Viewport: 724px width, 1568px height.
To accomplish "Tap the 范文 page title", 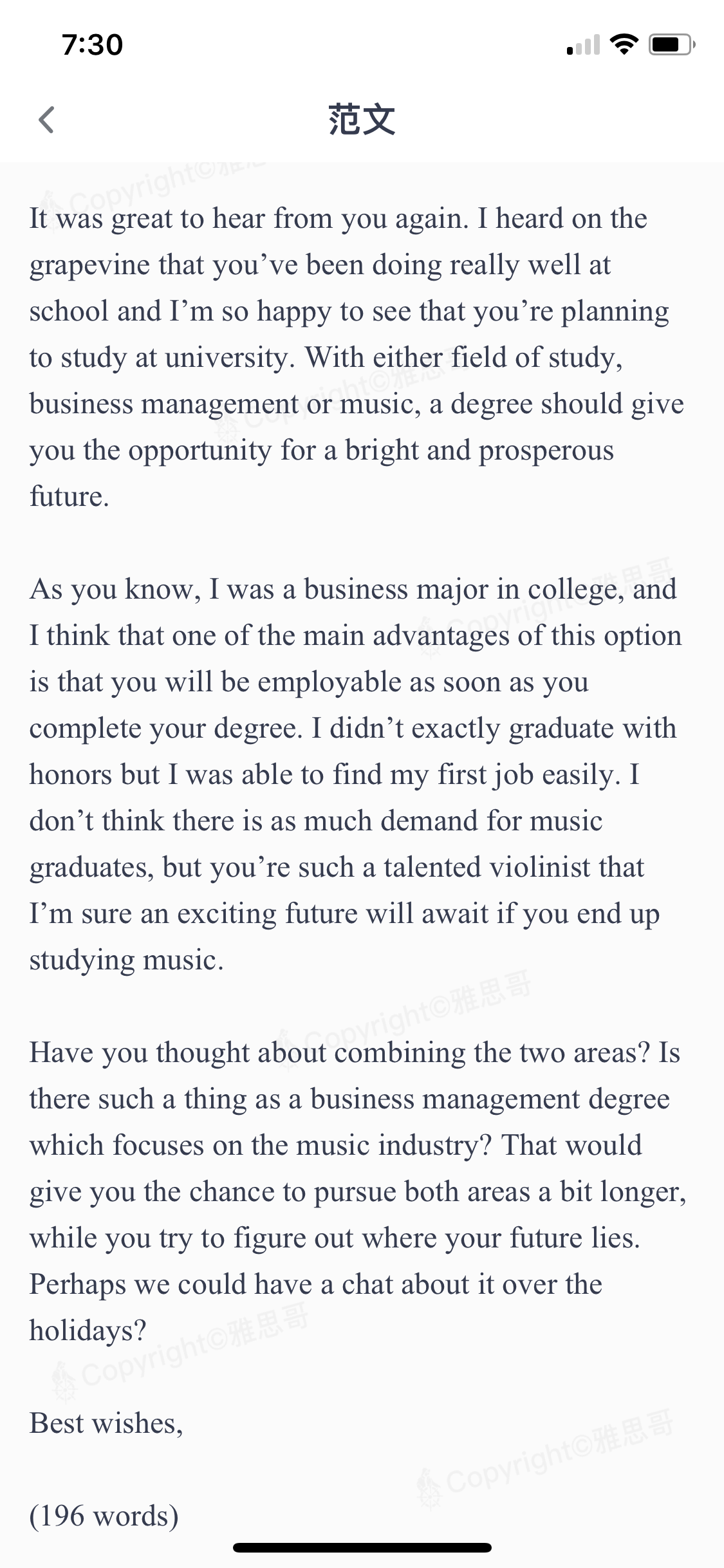I will 362,120.
